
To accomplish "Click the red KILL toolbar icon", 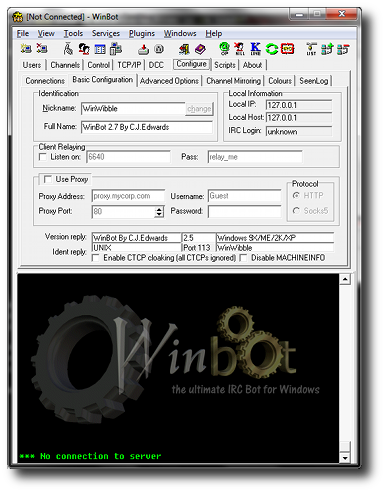I will pyautogui.click(x=239, y=49).
